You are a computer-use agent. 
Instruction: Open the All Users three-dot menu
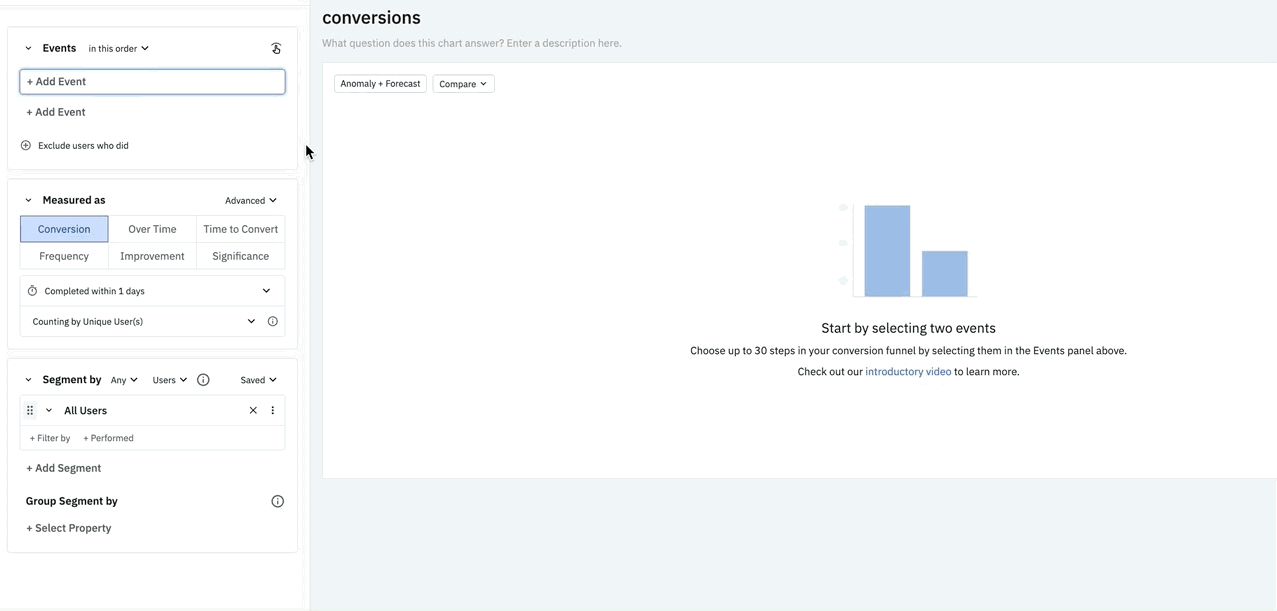coord(272,411)
